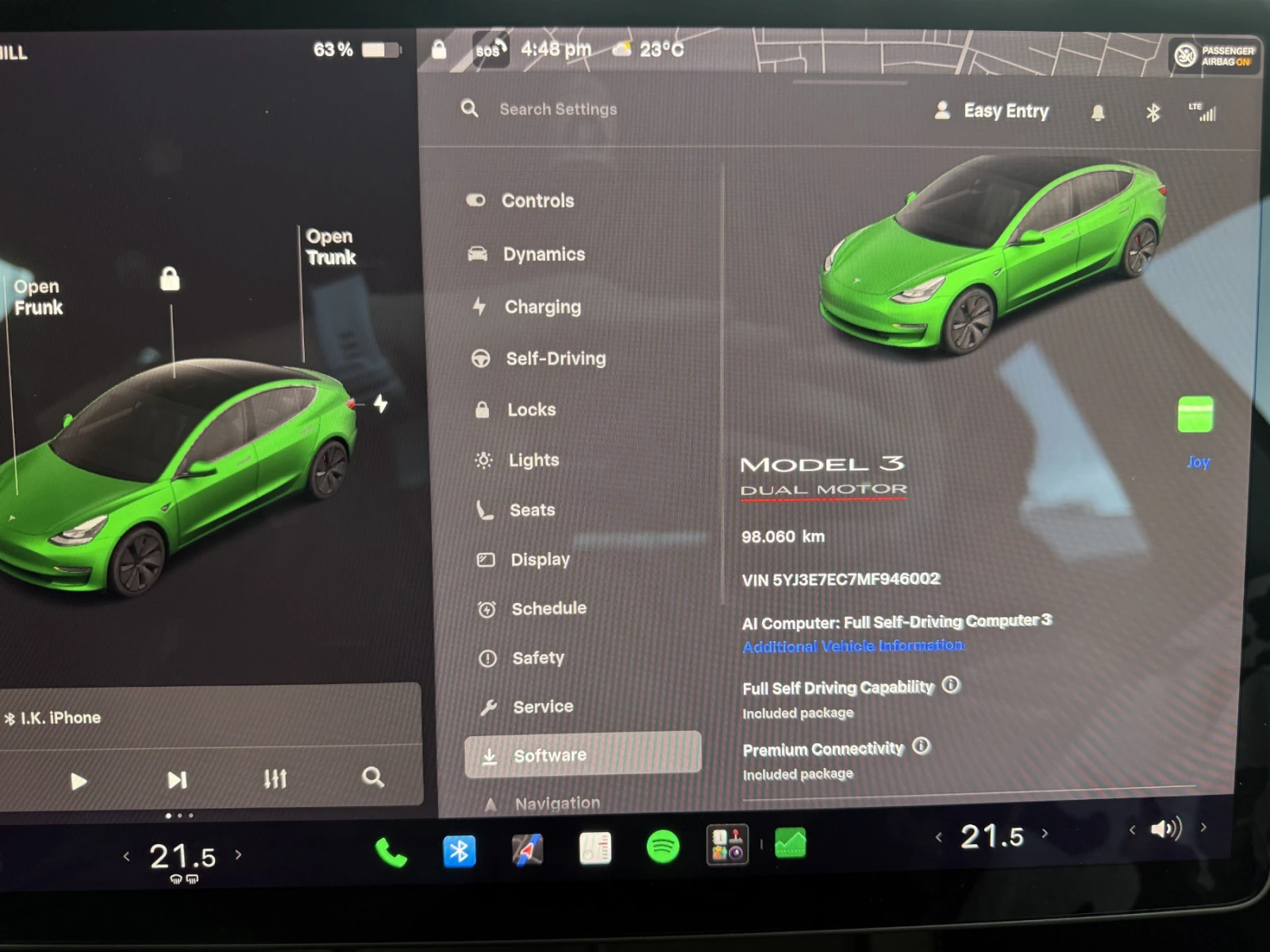Screen dimensions: 1270x952
Task: Tap the 98.060 km odometer text
Action: 783,536
